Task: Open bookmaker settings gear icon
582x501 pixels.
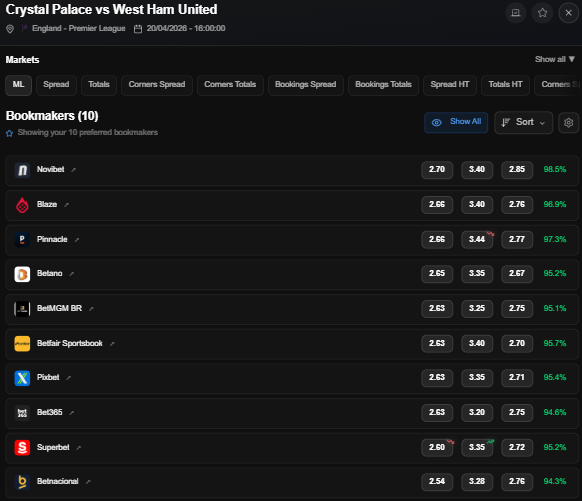Action: 568,122
